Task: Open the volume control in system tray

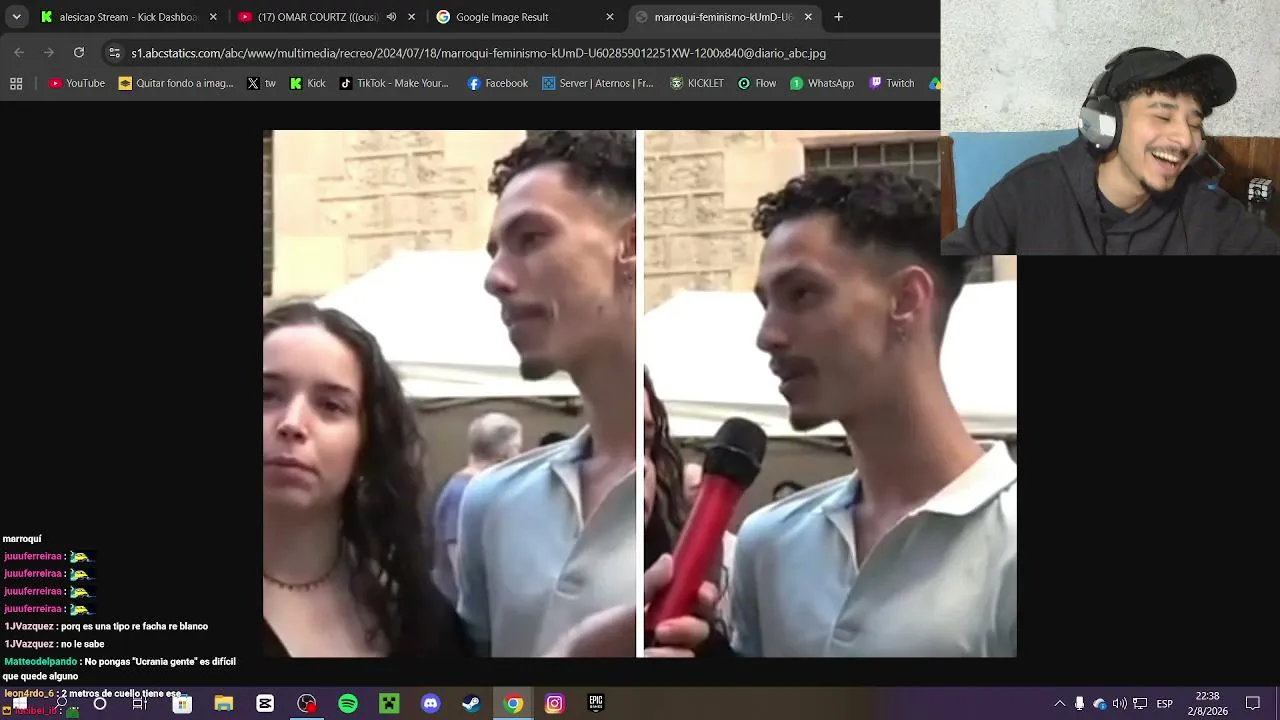Action: 1120,704
